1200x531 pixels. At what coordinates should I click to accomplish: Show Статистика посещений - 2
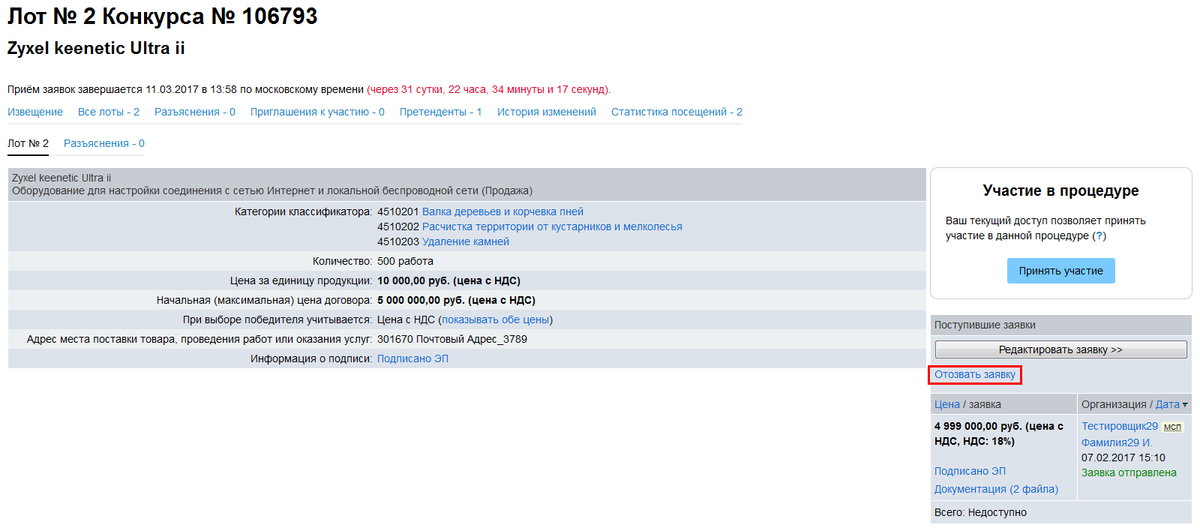pyautogui.click(x=676, y=112)
